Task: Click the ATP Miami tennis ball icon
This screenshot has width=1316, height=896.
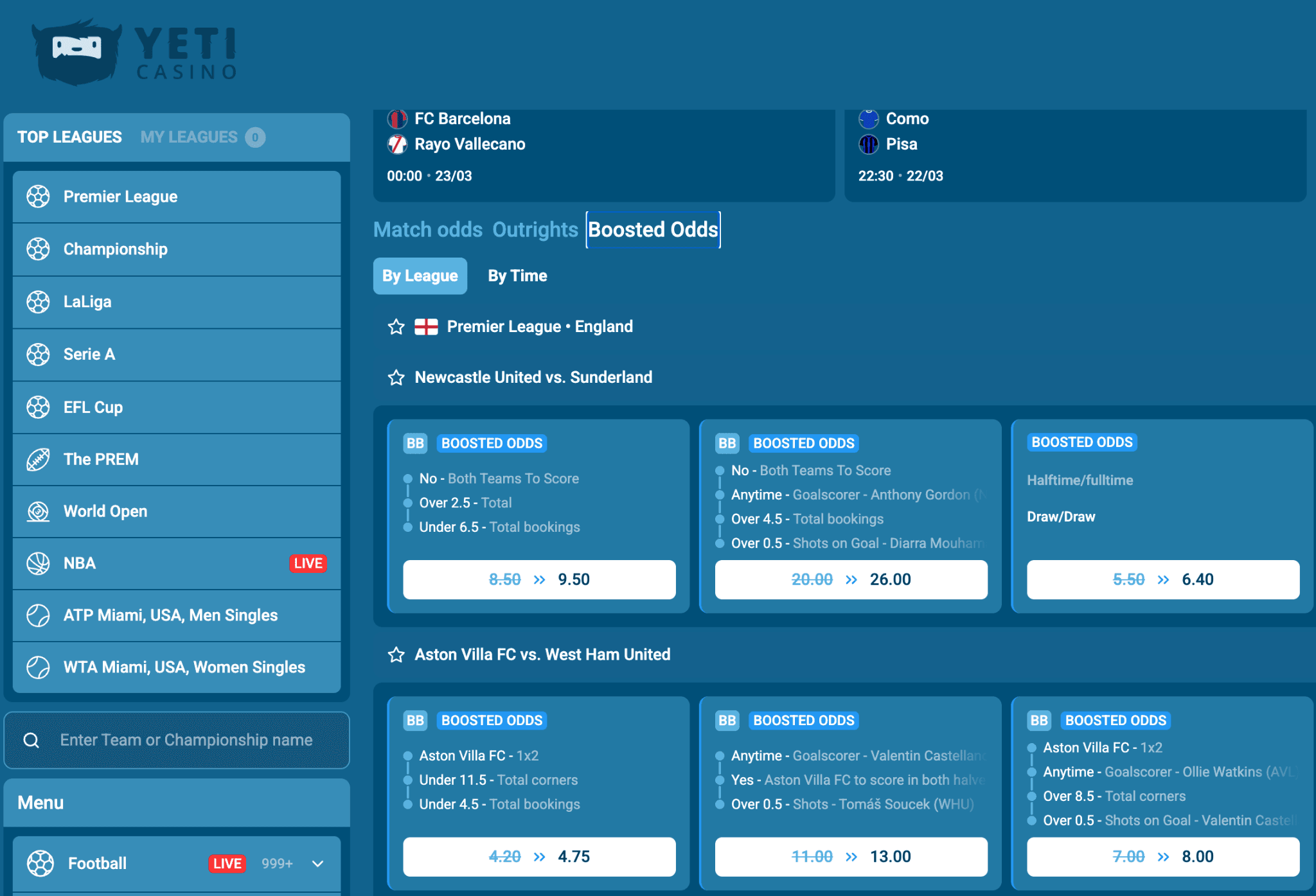Action: (x=39, y=615)
